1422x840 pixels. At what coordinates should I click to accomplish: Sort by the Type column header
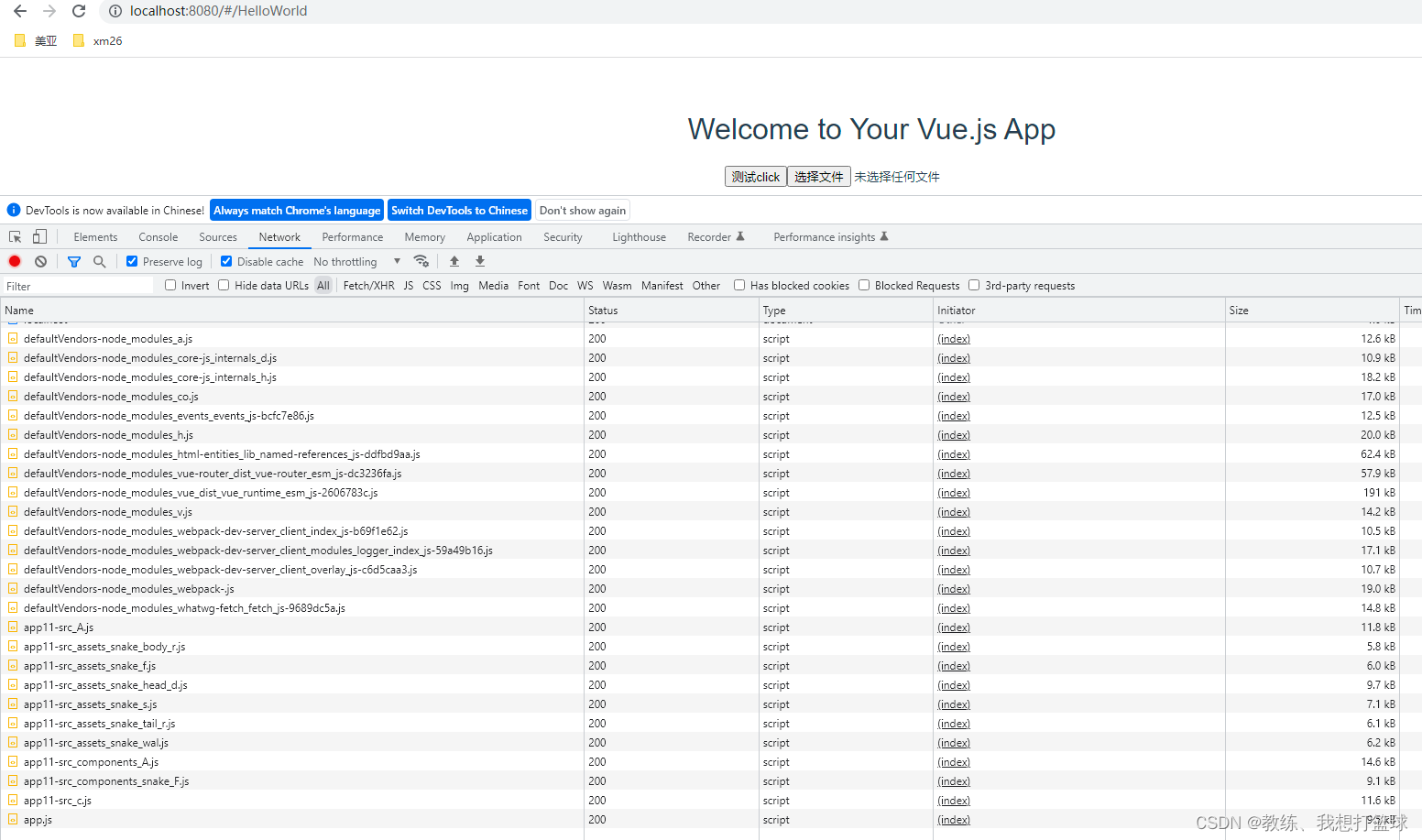(x=846, y=310)
